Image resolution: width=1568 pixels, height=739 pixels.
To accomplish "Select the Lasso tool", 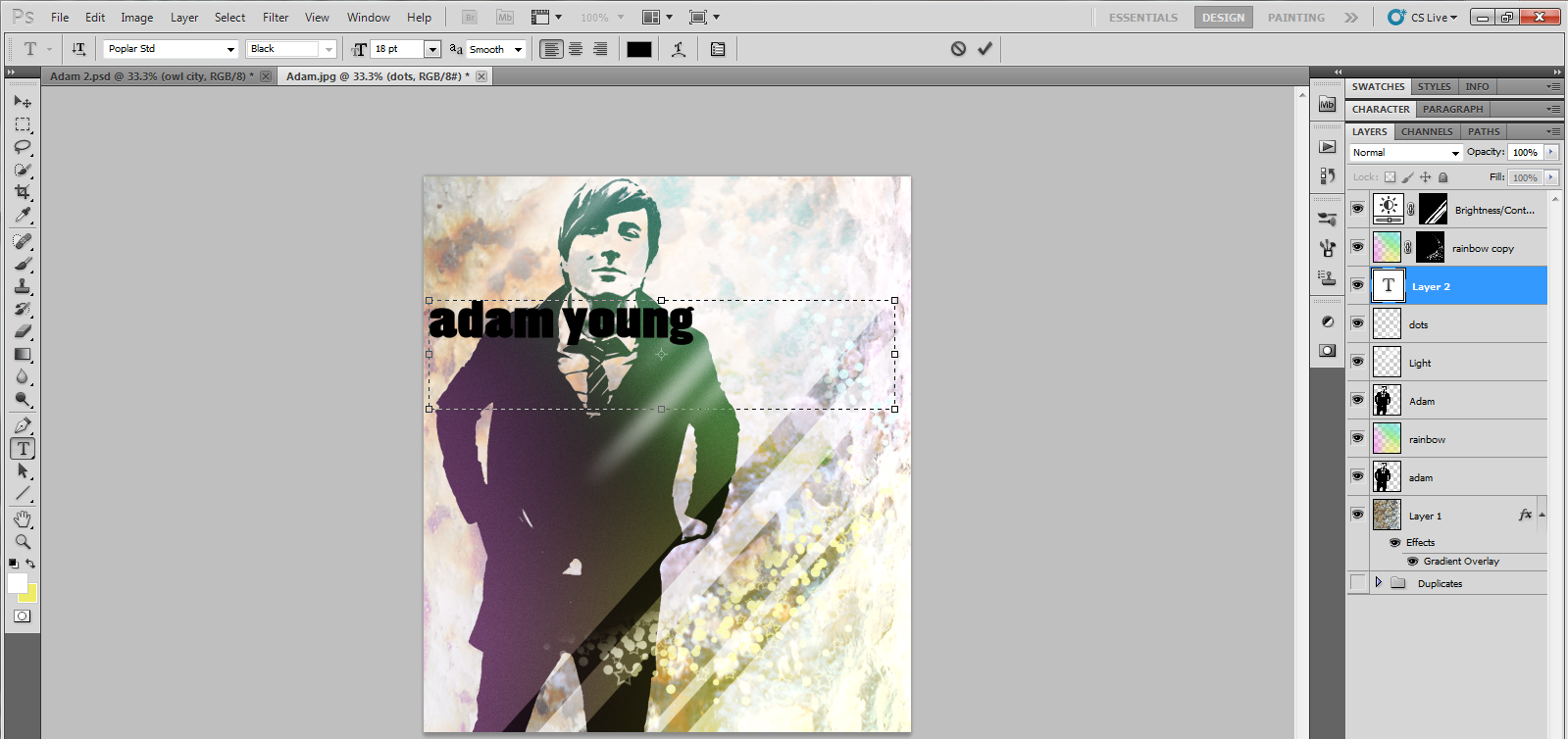I will click(23, 147).
